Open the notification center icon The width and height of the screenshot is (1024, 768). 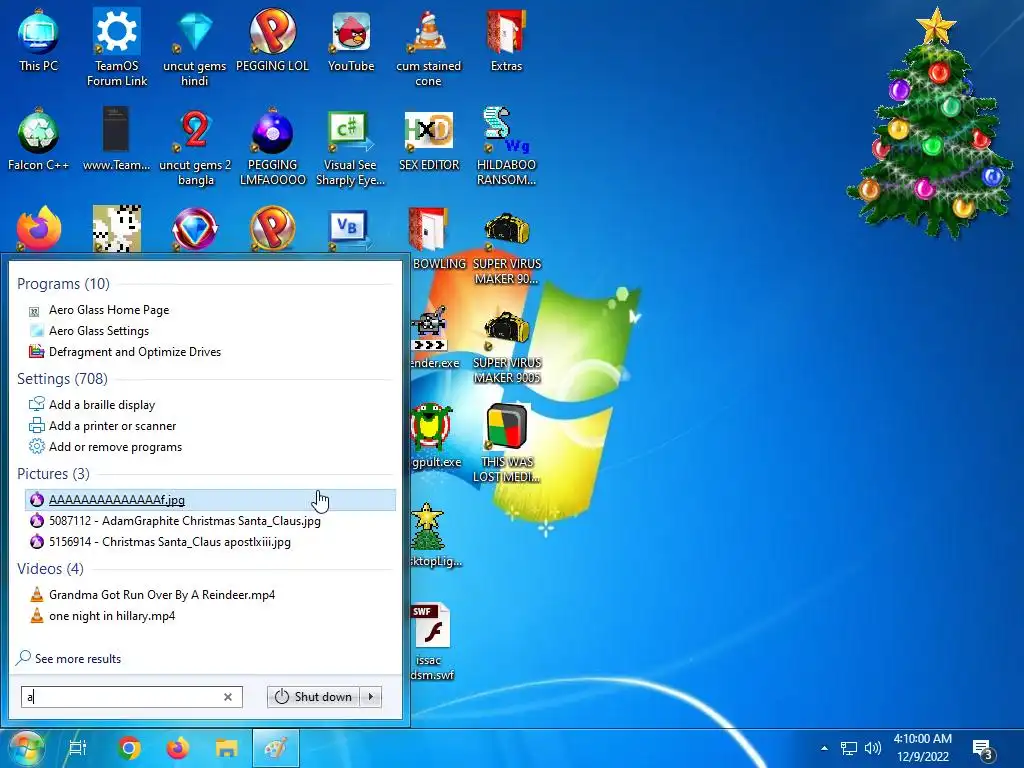(983, 750)
